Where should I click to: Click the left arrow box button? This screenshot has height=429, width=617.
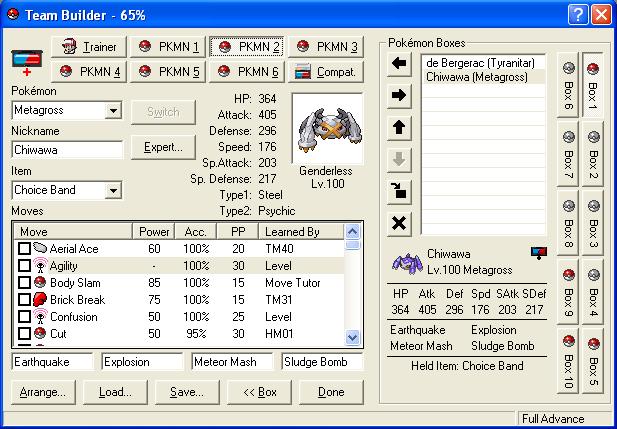point(399,63)
